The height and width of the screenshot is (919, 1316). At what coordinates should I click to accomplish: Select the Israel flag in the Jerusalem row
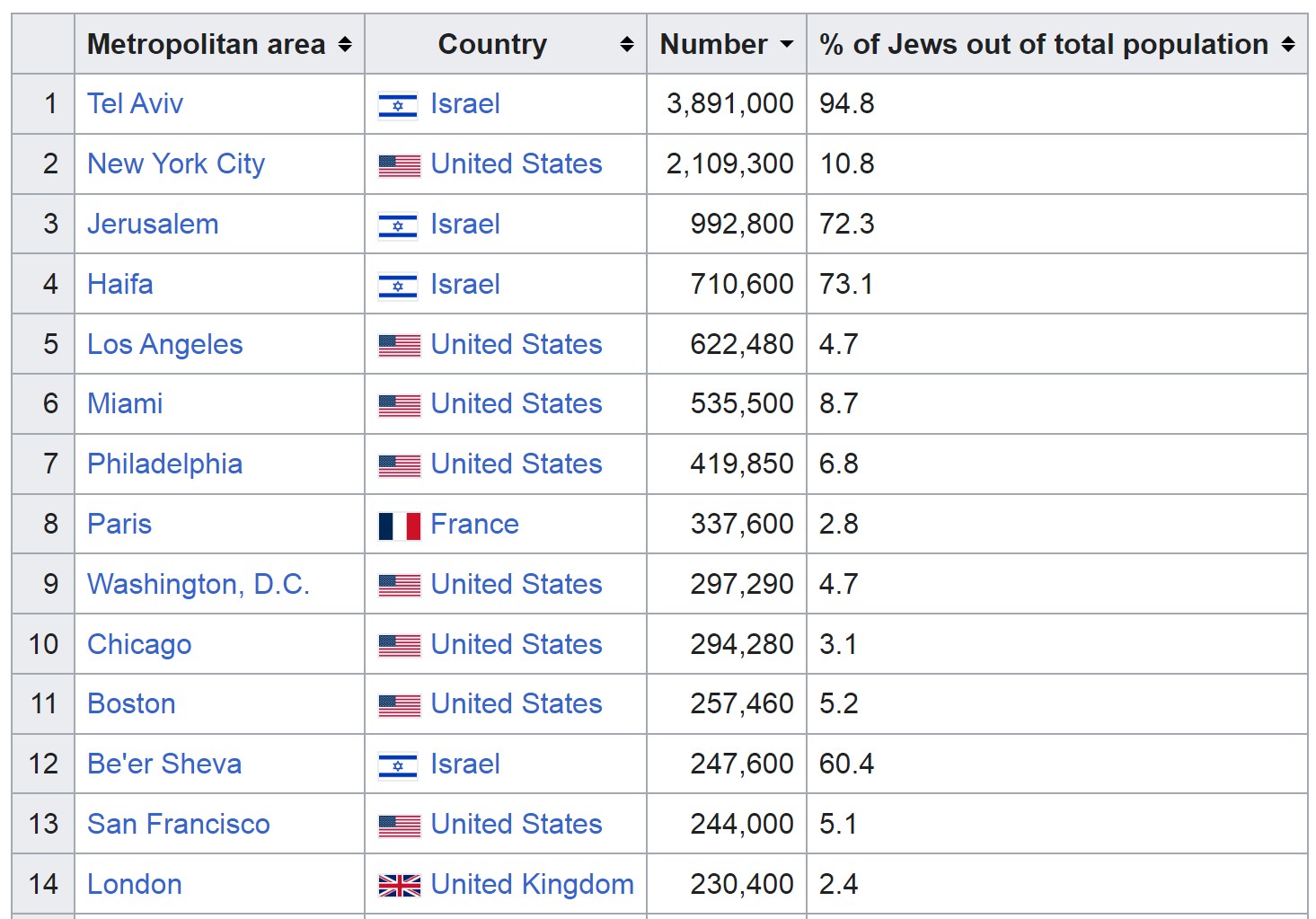pos(398,226)
